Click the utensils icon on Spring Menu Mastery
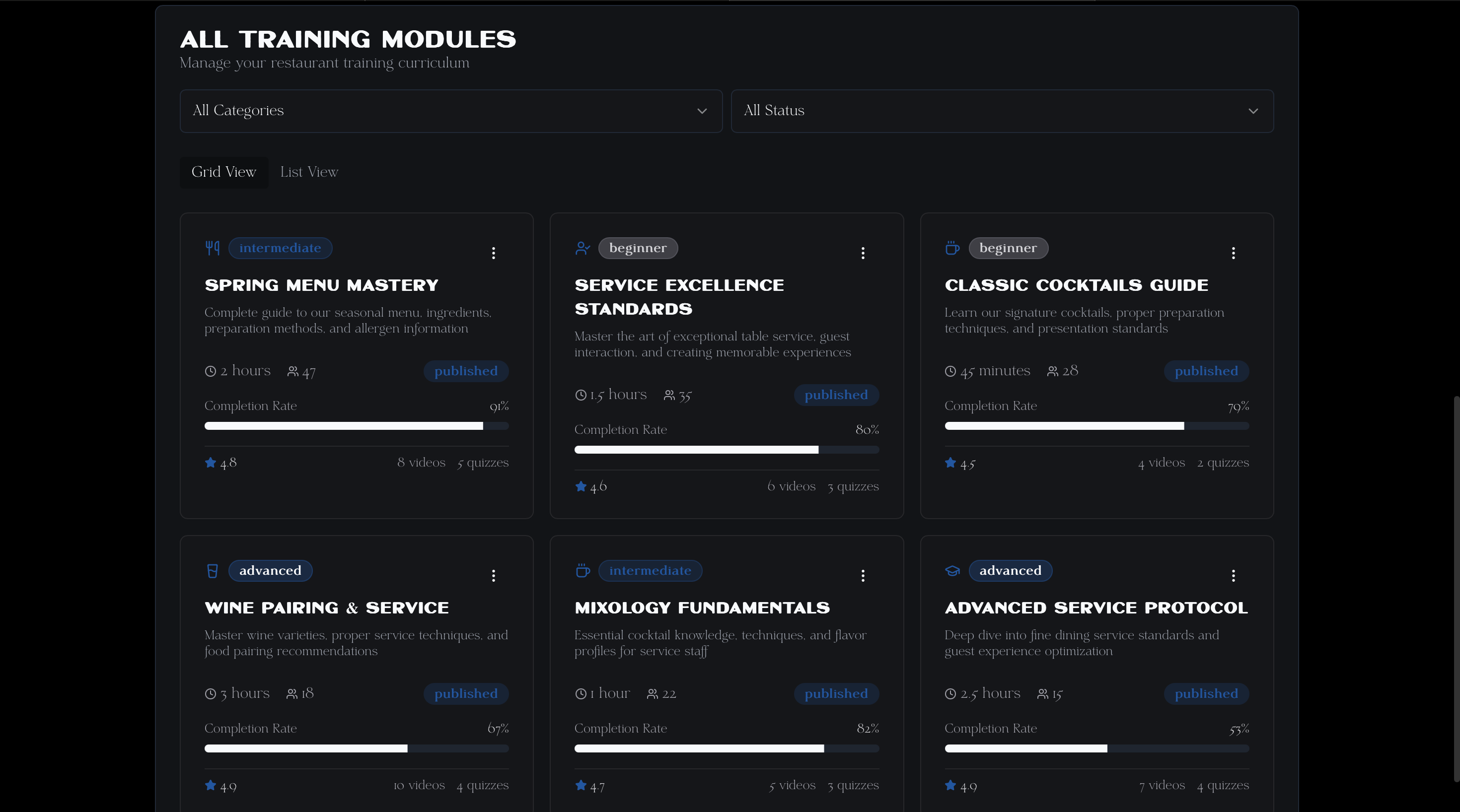Image resolution: width=1460 pixels, height=812 pixels. click(213, 248)
